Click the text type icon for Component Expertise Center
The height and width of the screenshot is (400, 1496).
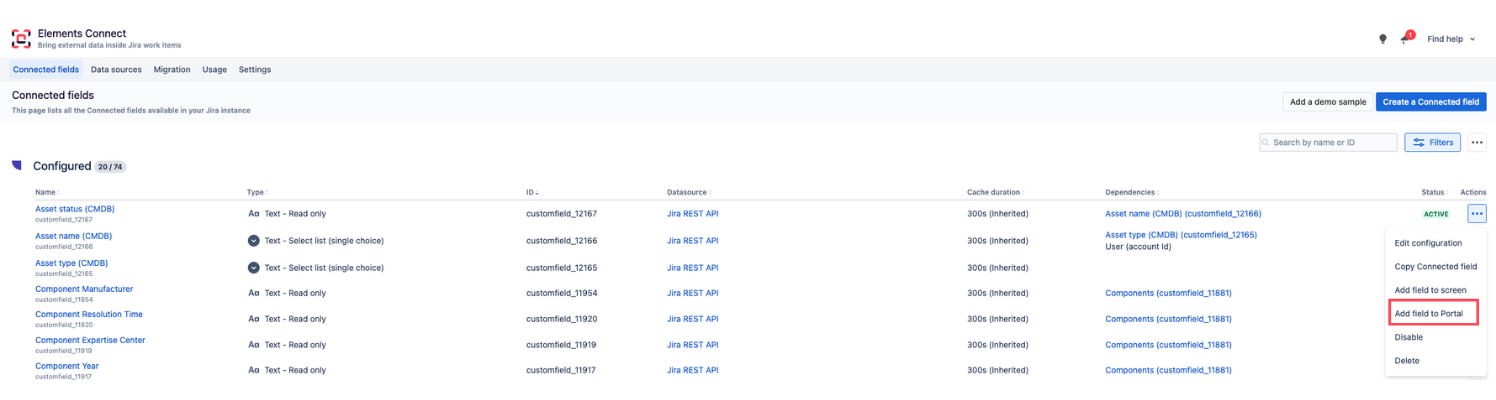click(254, 344)
